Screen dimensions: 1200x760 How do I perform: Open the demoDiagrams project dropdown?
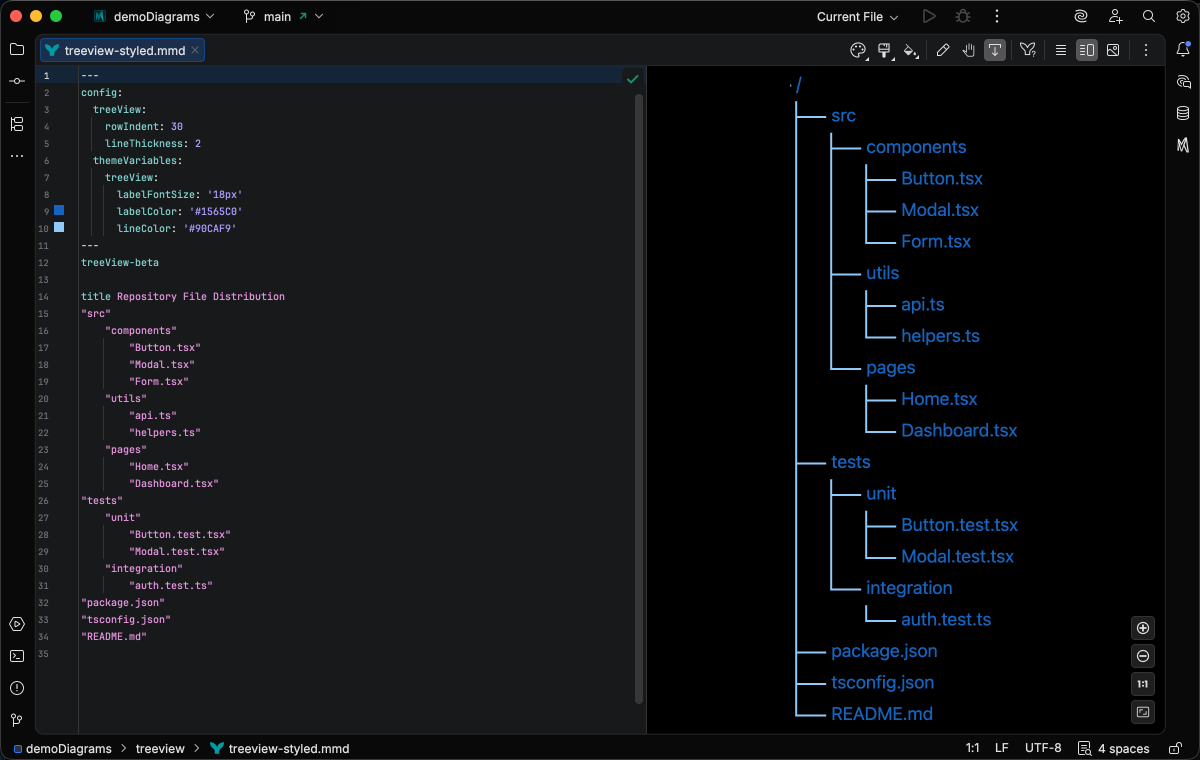click(x=153, y=16)
